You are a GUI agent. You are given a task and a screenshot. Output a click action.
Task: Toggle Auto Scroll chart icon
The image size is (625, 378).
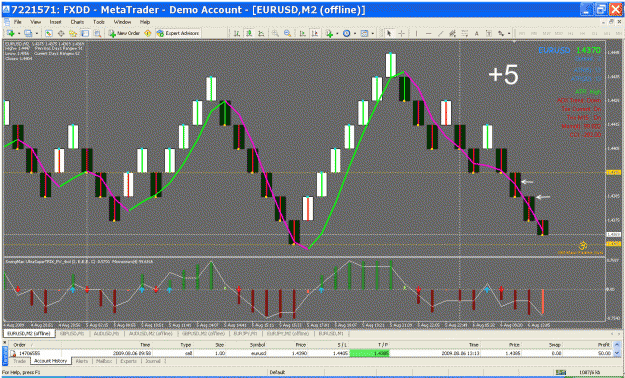point(303,33)
